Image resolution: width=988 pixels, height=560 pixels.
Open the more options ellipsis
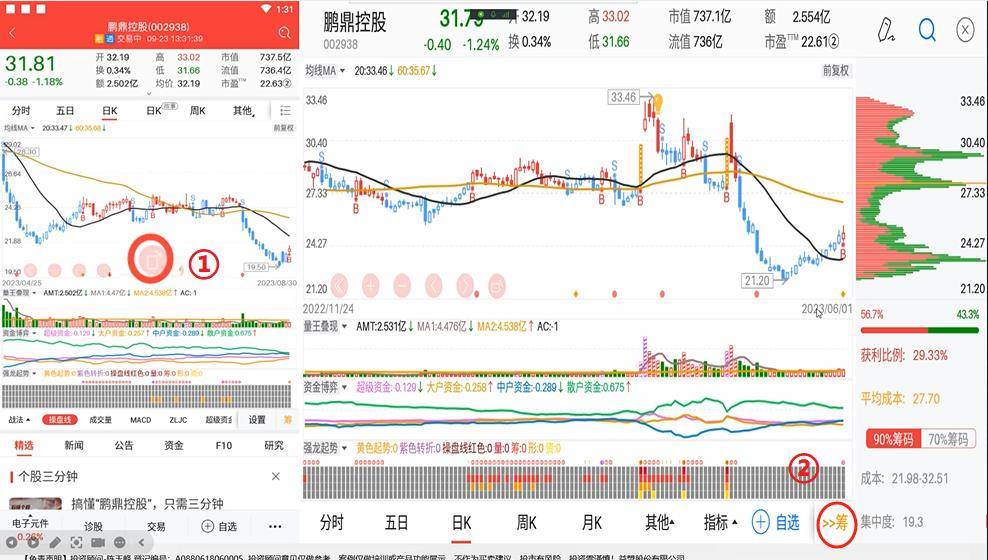pos(275,526)
